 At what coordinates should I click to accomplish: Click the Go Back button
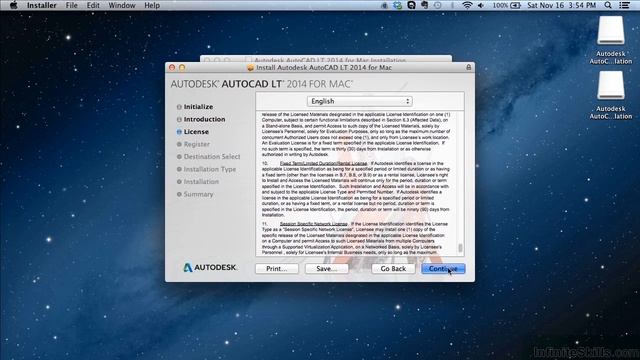point(393,269)
